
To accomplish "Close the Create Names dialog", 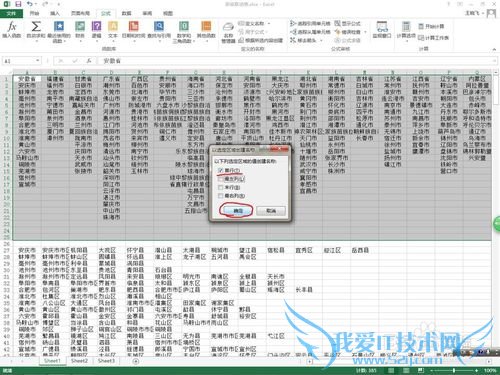I will (x=280, y=149).
